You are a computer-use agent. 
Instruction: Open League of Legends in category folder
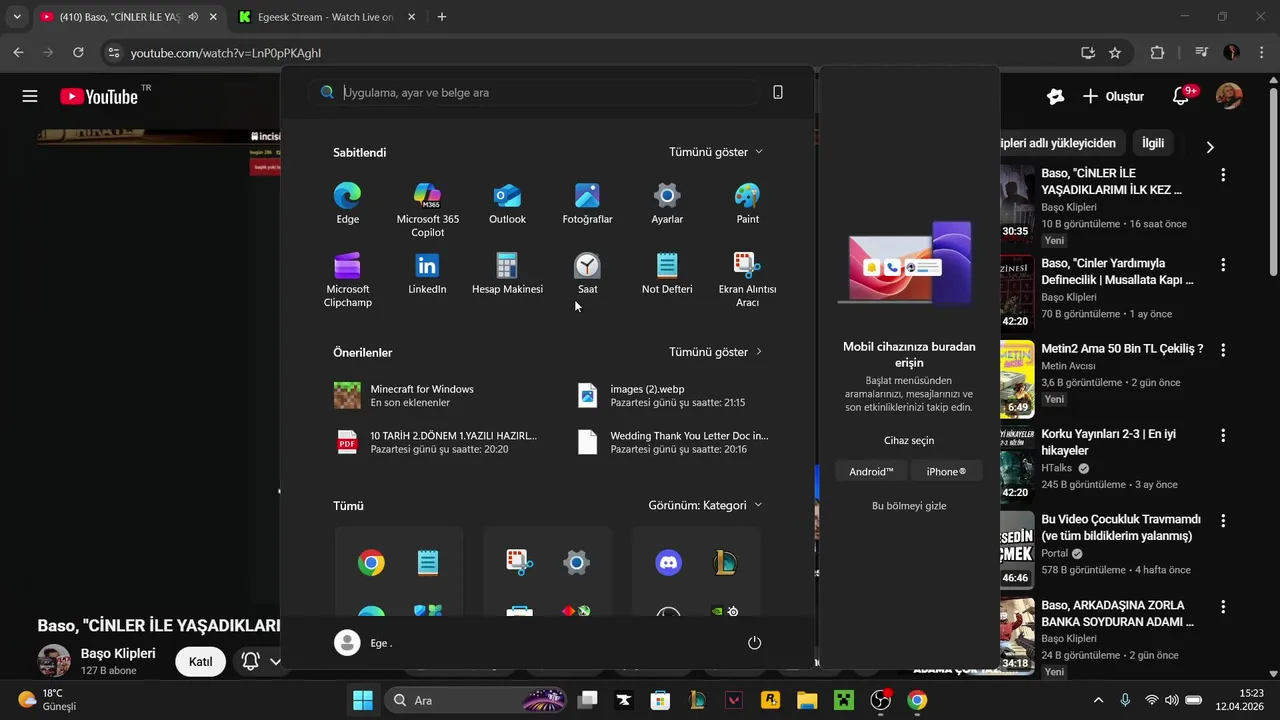point(725,563)
